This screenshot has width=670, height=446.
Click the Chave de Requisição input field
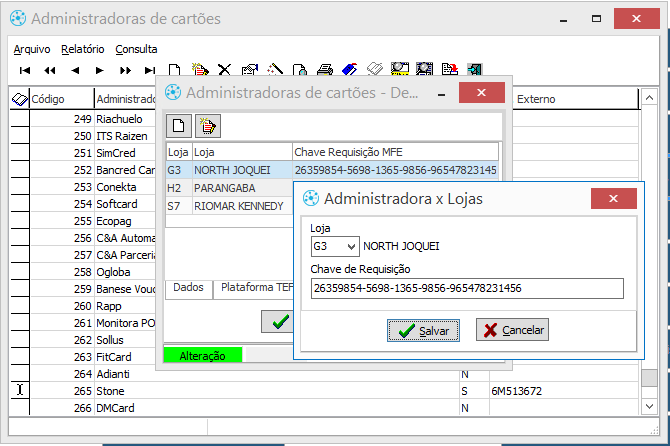(467, 288)
